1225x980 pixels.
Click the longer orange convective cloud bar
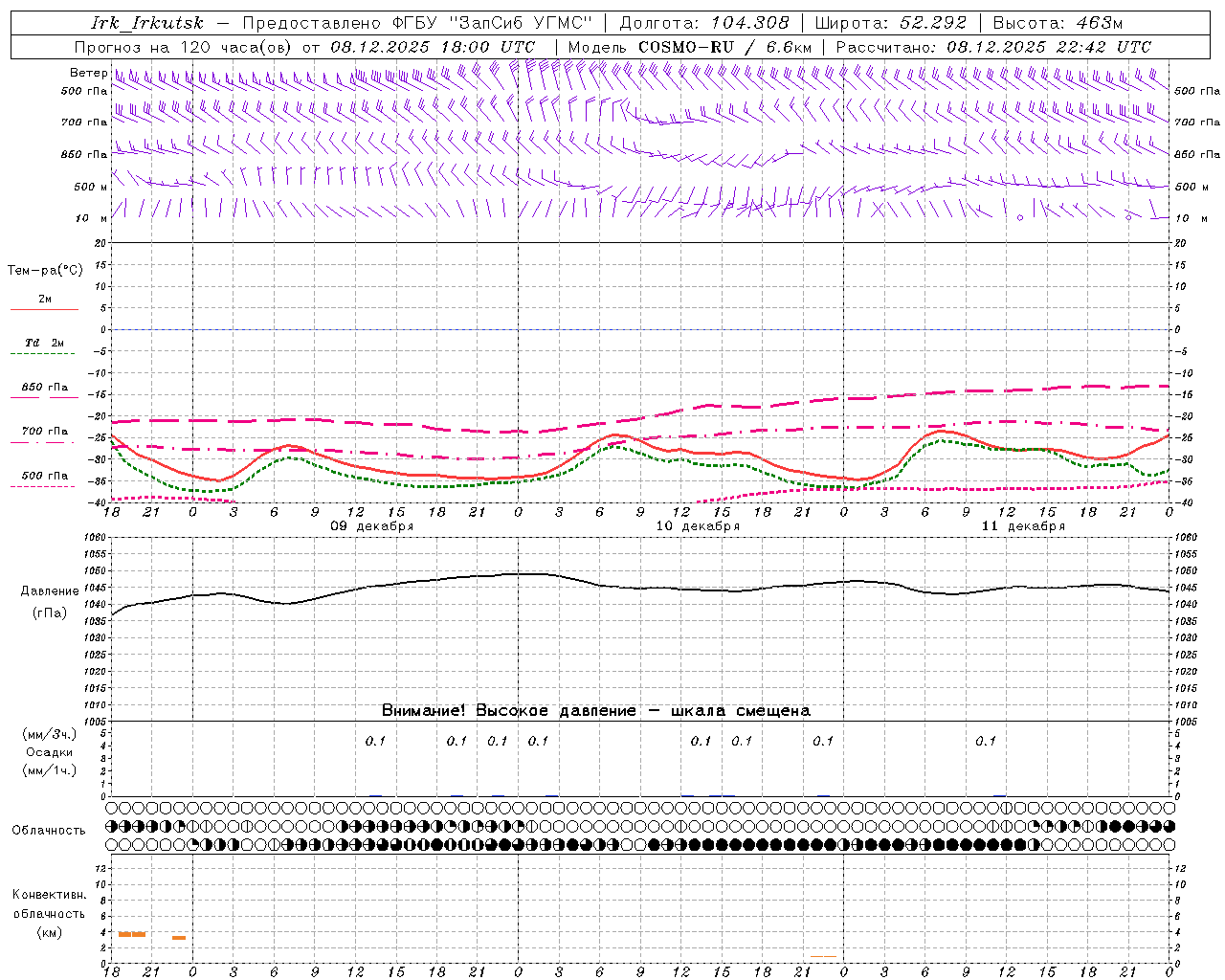[x=132, y=934]
